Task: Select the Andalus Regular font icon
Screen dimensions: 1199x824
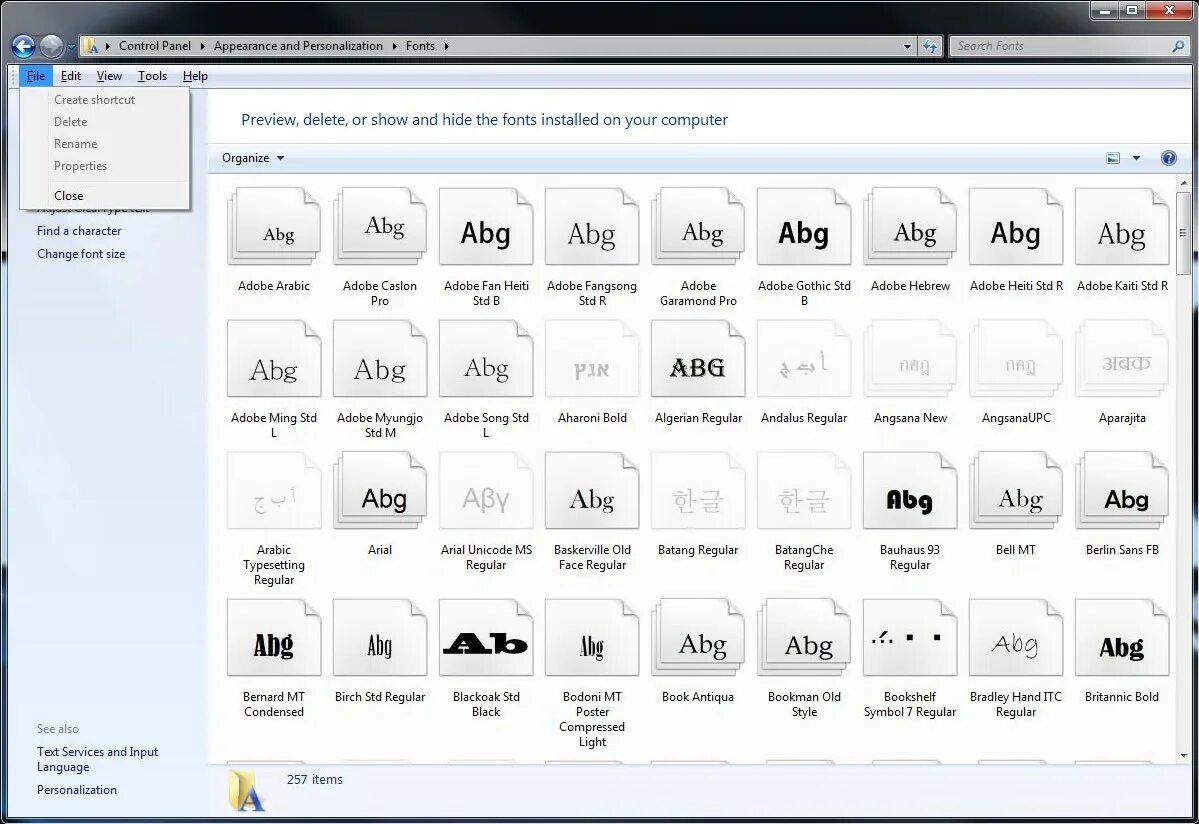Action: 804,358
